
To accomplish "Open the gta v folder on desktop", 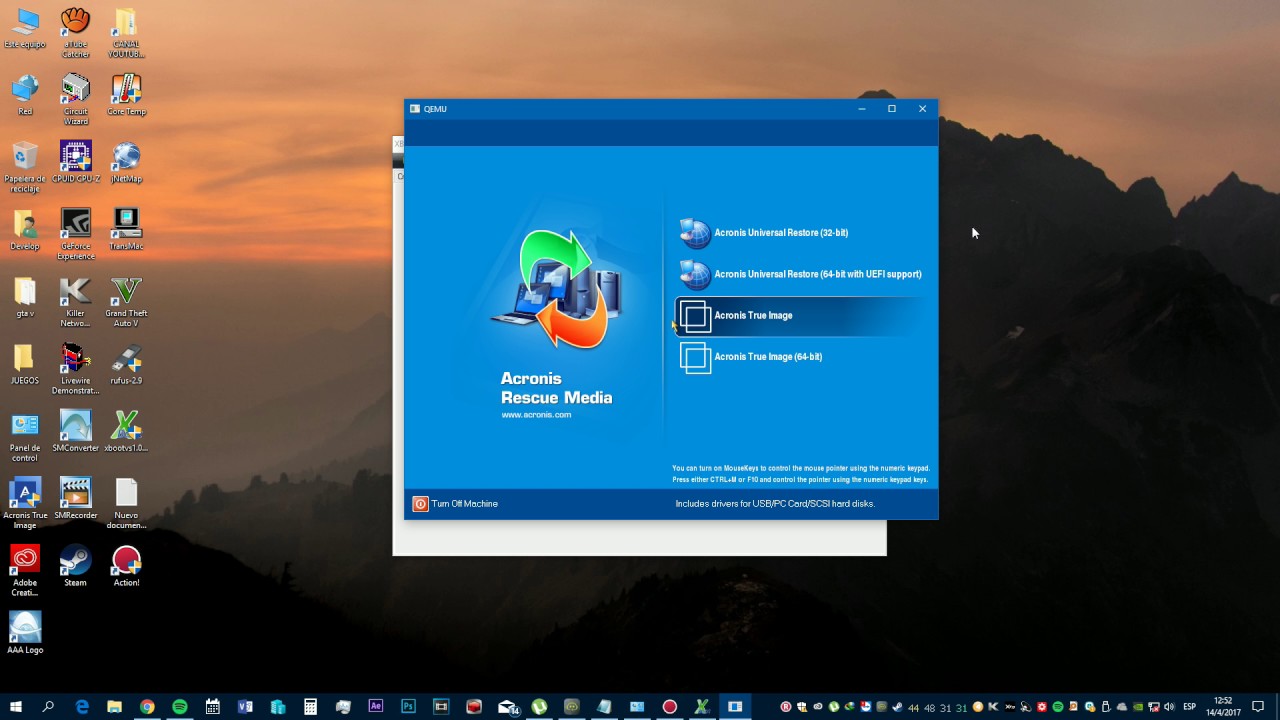I will tap(25, 297).
